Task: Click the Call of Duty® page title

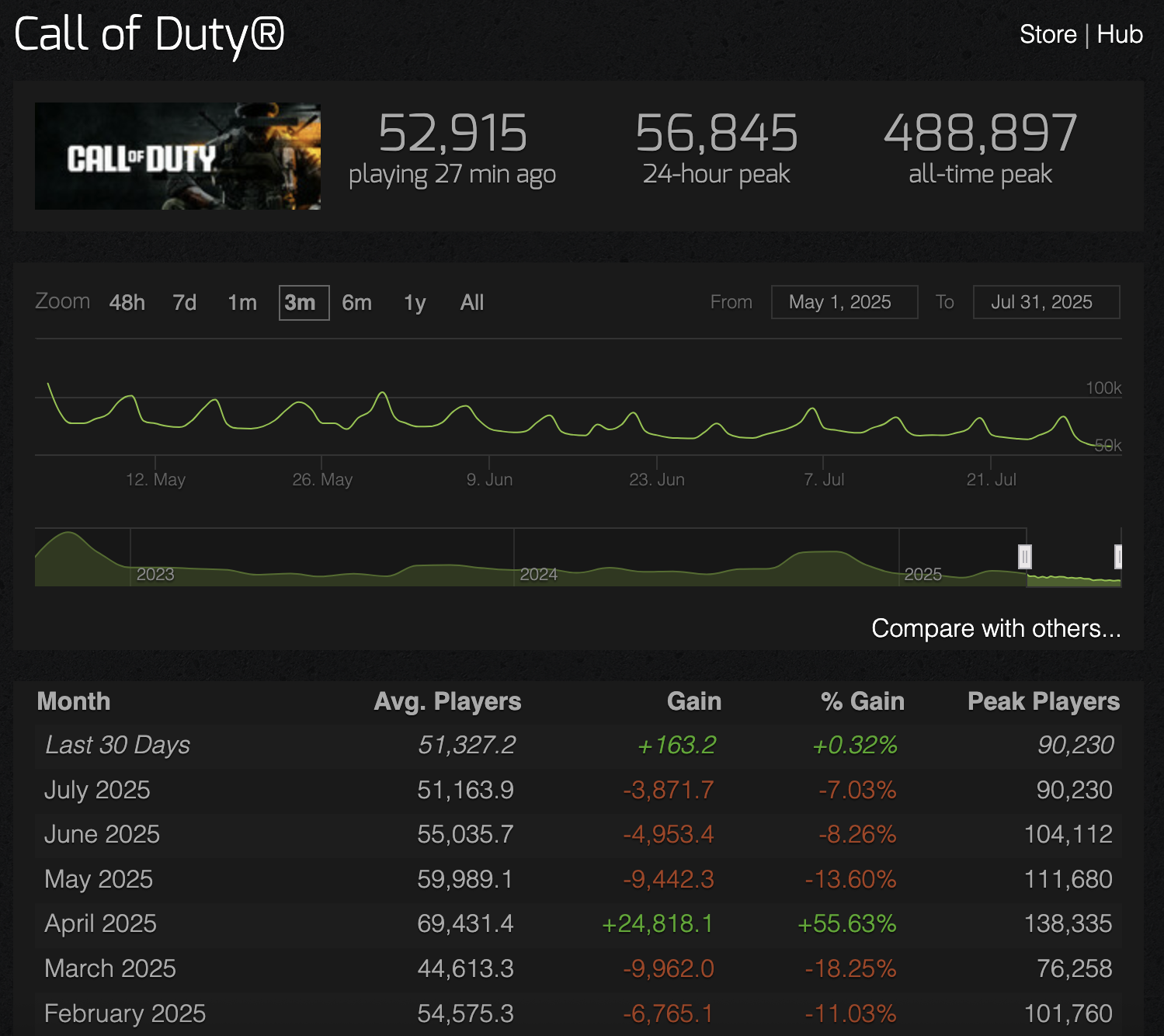Action: coord(149,35)
